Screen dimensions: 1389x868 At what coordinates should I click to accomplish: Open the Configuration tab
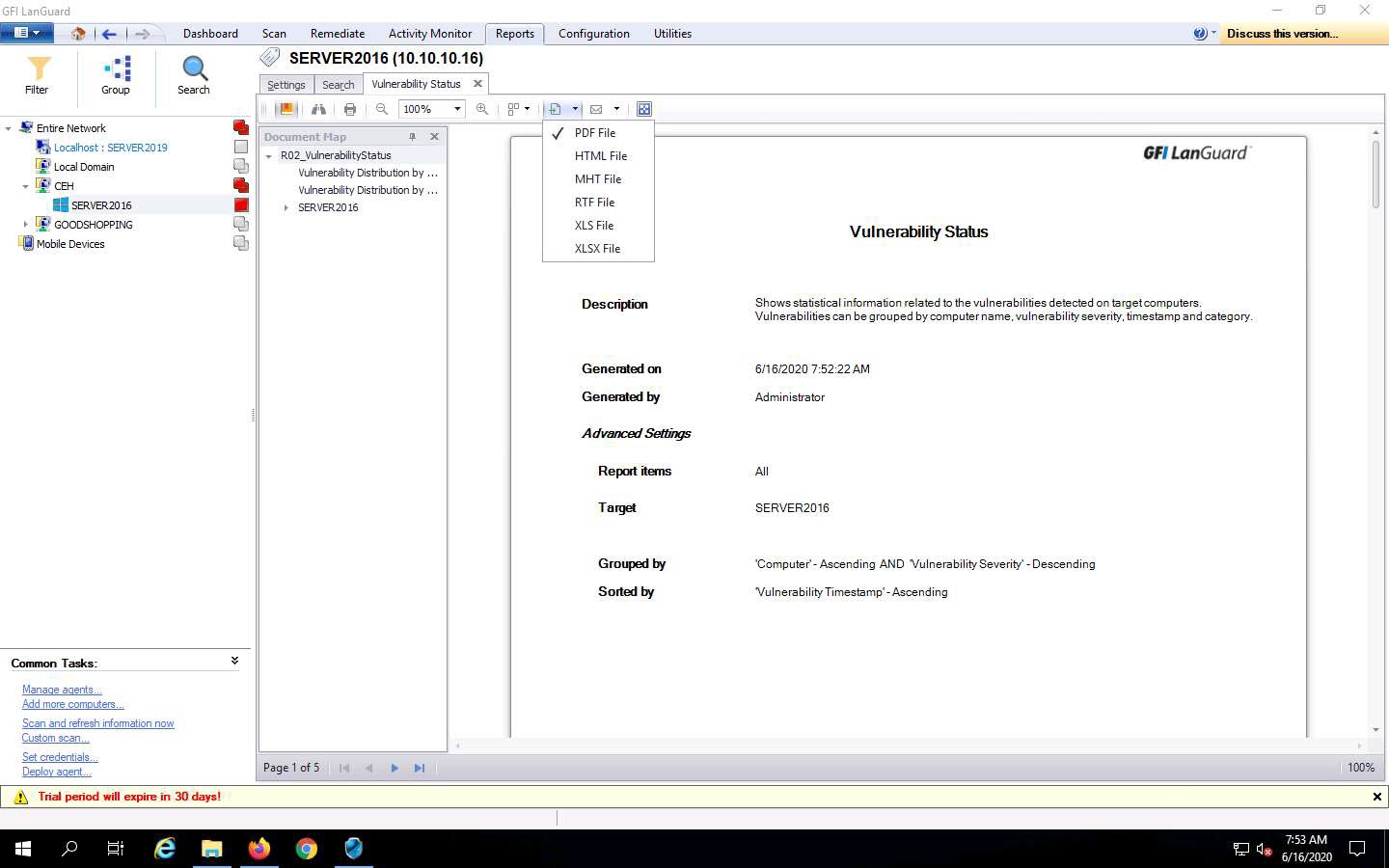tap(594, 34)
